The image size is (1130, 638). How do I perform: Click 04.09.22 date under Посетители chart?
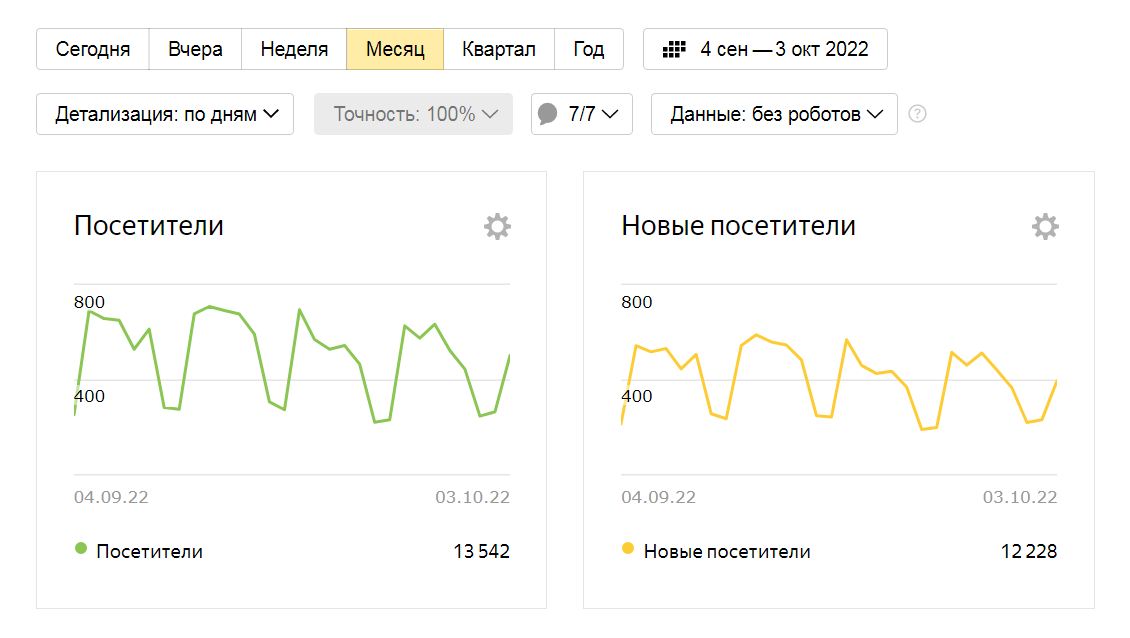click(111, 497)
